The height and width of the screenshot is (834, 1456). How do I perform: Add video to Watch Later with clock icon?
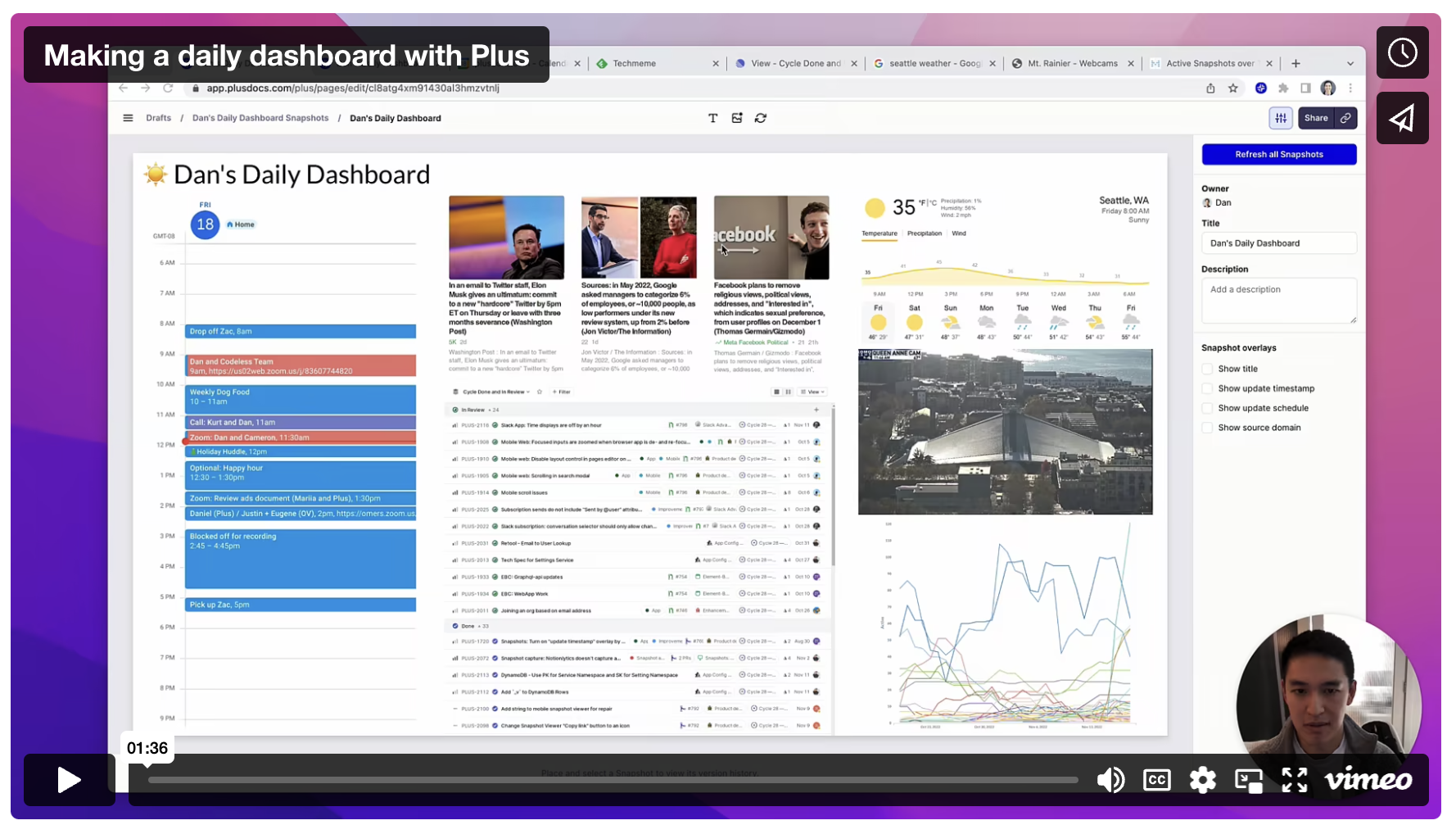[1402, 52]
